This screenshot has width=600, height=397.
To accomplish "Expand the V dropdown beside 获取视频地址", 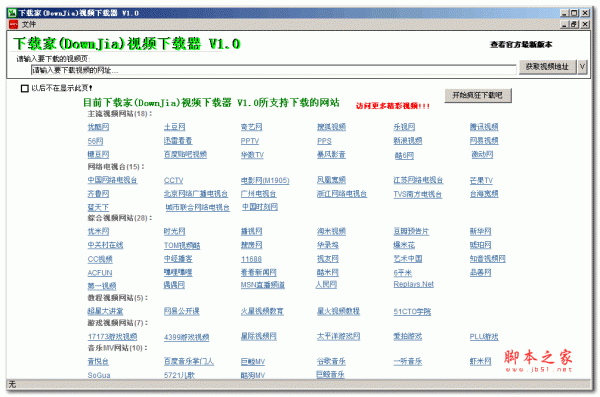I will 582,67.
